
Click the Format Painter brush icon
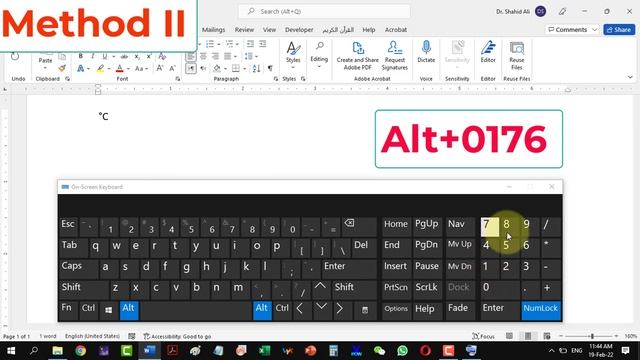pyautogui.click(x=62, y=68)
